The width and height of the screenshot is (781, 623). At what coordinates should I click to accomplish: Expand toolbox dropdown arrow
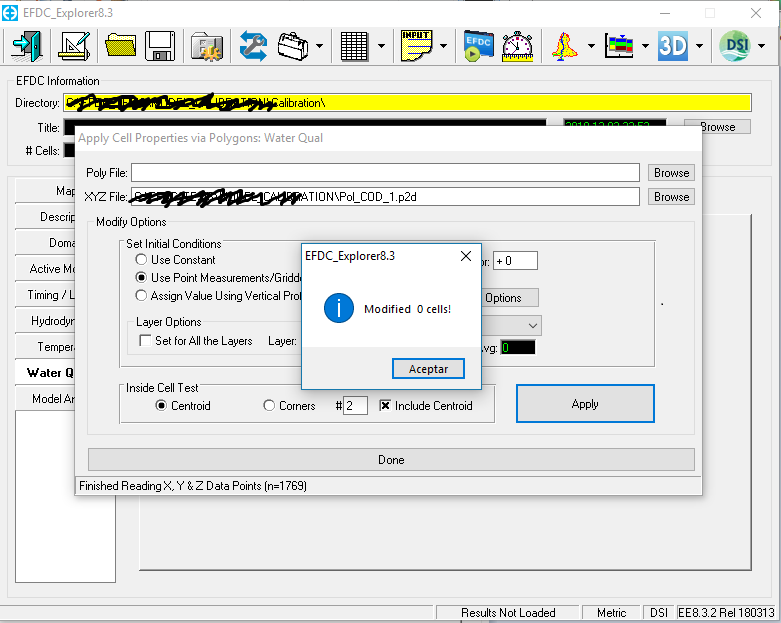tap(319, 46)
